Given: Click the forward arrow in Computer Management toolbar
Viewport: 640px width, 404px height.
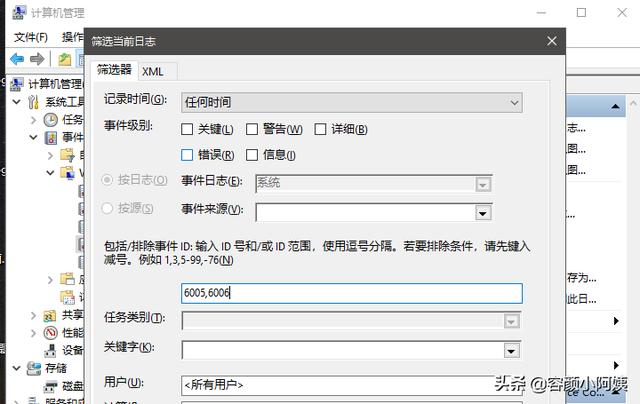Looking at the screenshot, I should click(37, 59).
